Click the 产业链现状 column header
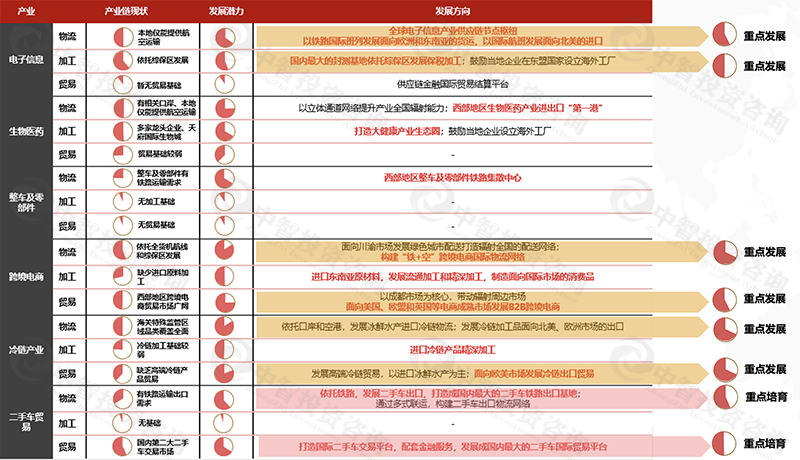Screen dimensions: 800x460 pyautogui.click(x=127, y=11)
